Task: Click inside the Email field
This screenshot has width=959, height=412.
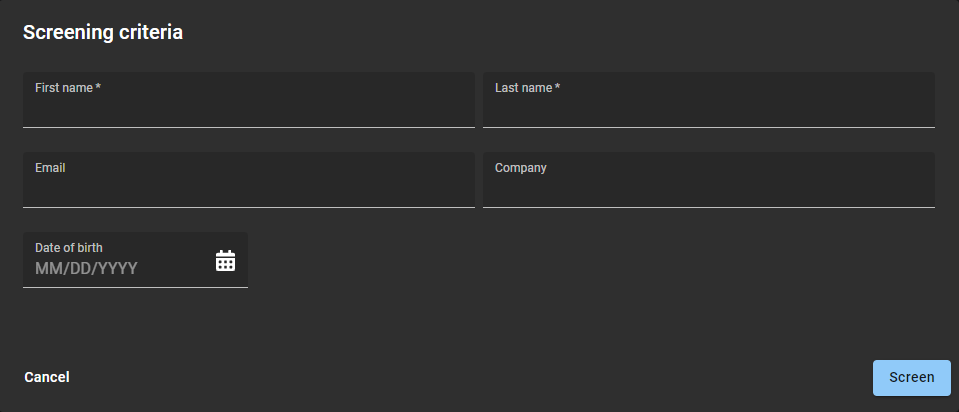Action: (248, 188)
